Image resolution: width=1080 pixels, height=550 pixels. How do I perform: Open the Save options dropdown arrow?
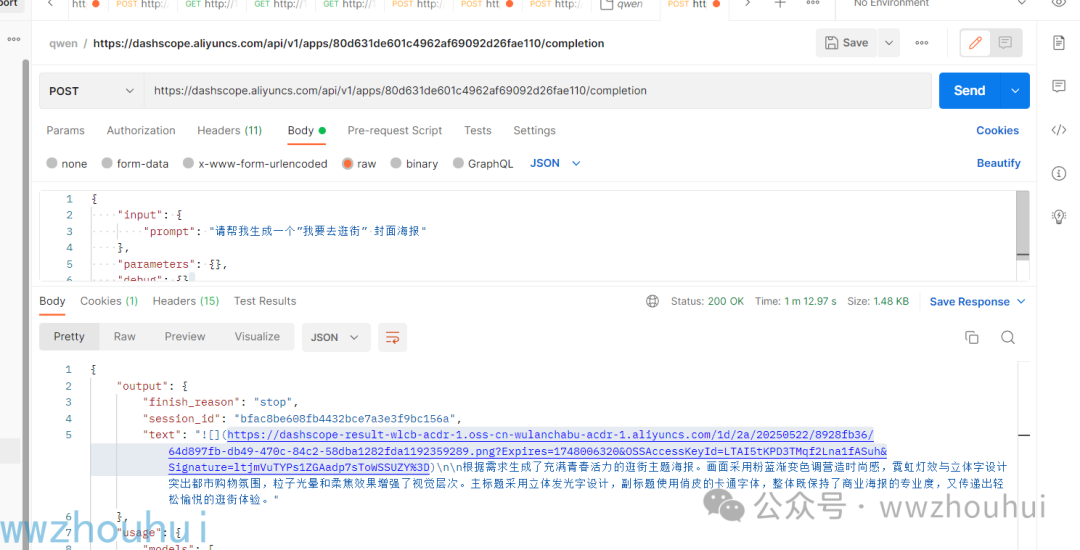coord(889,43)
